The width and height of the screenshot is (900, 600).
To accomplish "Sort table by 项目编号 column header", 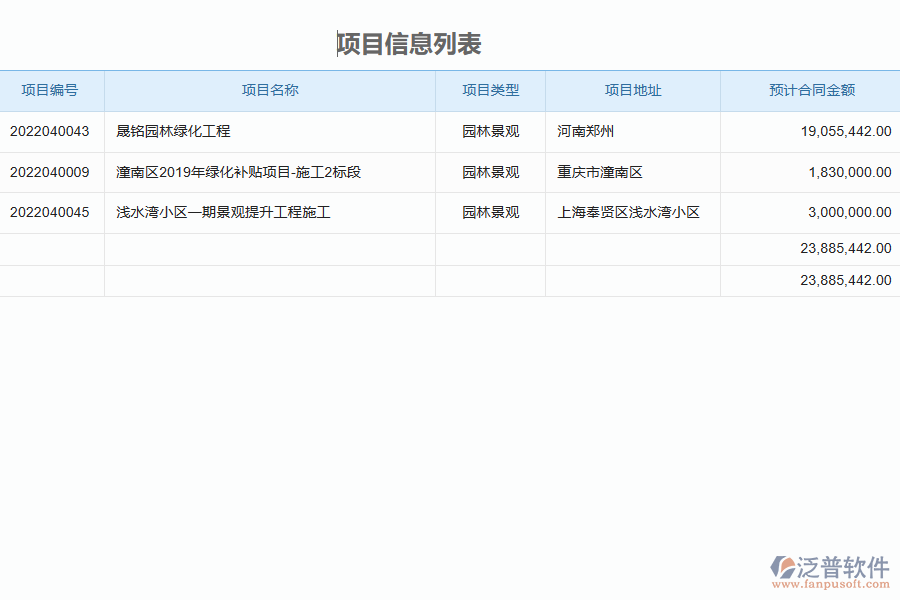I will point(52,90).
